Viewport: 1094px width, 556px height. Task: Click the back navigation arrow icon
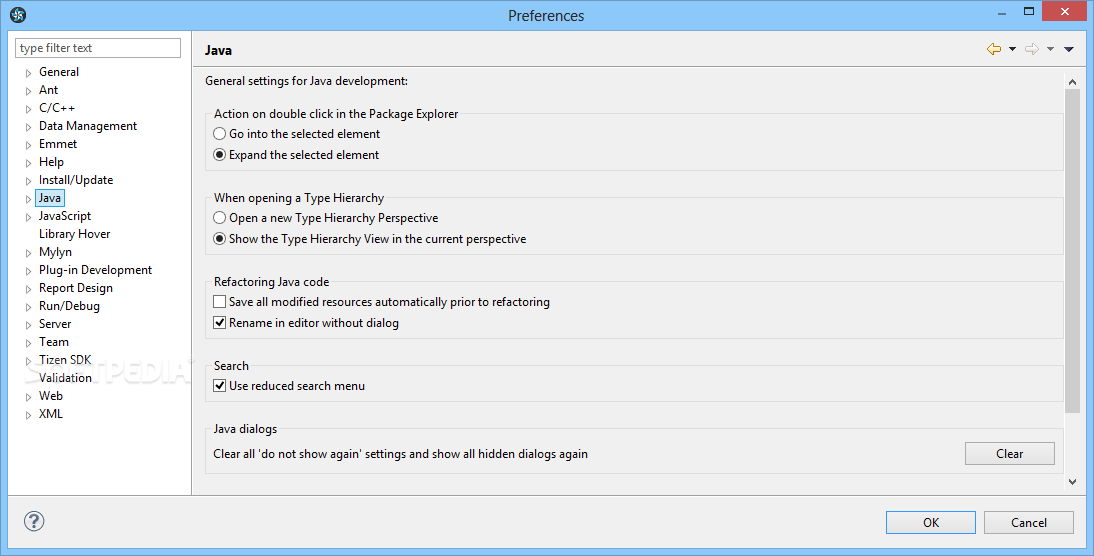tap(994, 49)
